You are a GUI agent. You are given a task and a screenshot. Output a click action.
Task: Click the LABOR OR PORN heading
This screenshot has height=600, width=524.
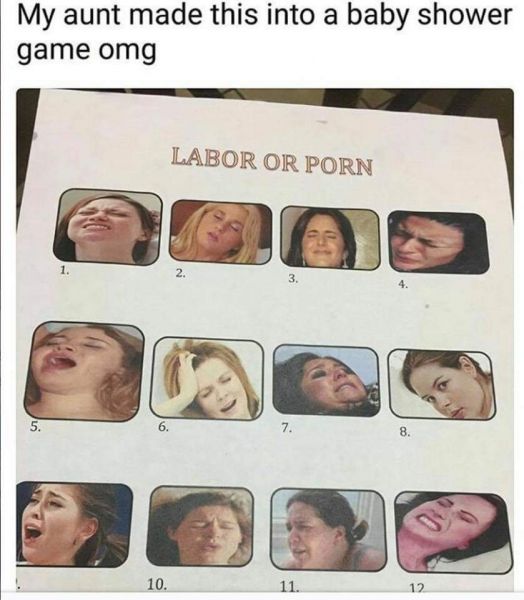pos(272,161)
